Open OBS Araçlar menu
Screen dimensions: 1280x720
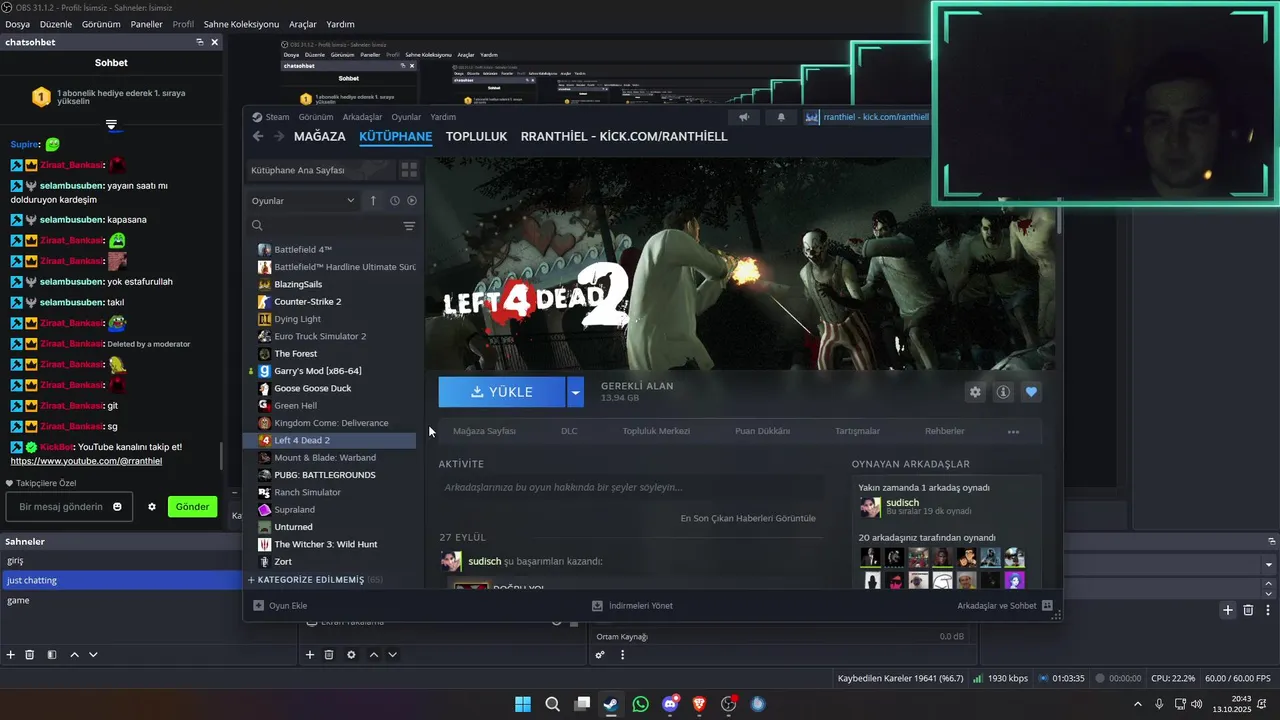[303, 24]
